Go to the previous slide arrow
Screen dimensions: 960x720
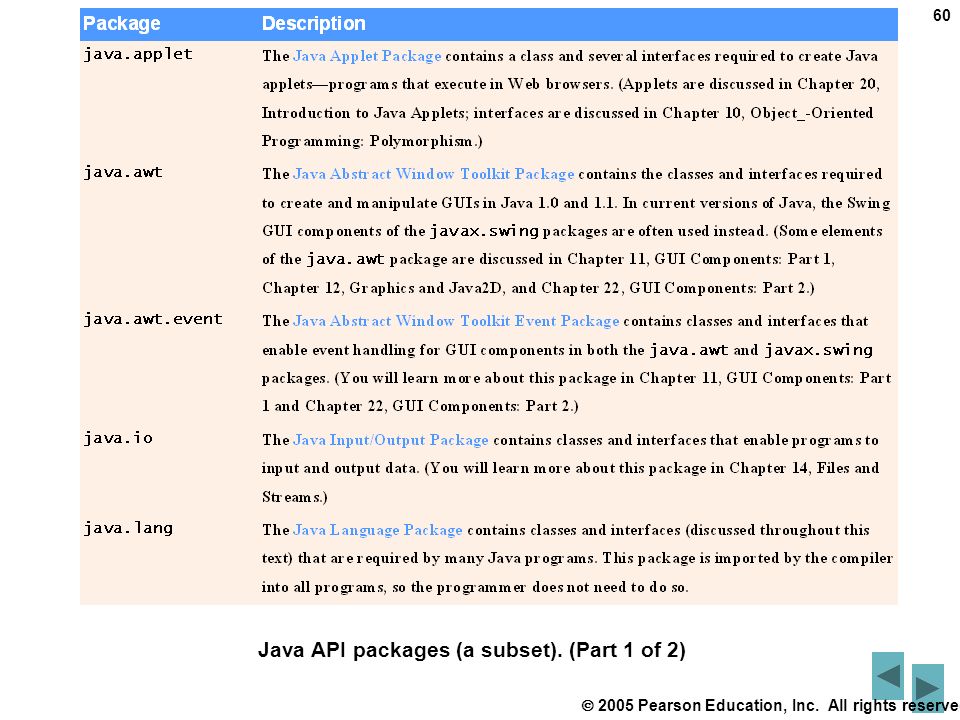(888, 676)
